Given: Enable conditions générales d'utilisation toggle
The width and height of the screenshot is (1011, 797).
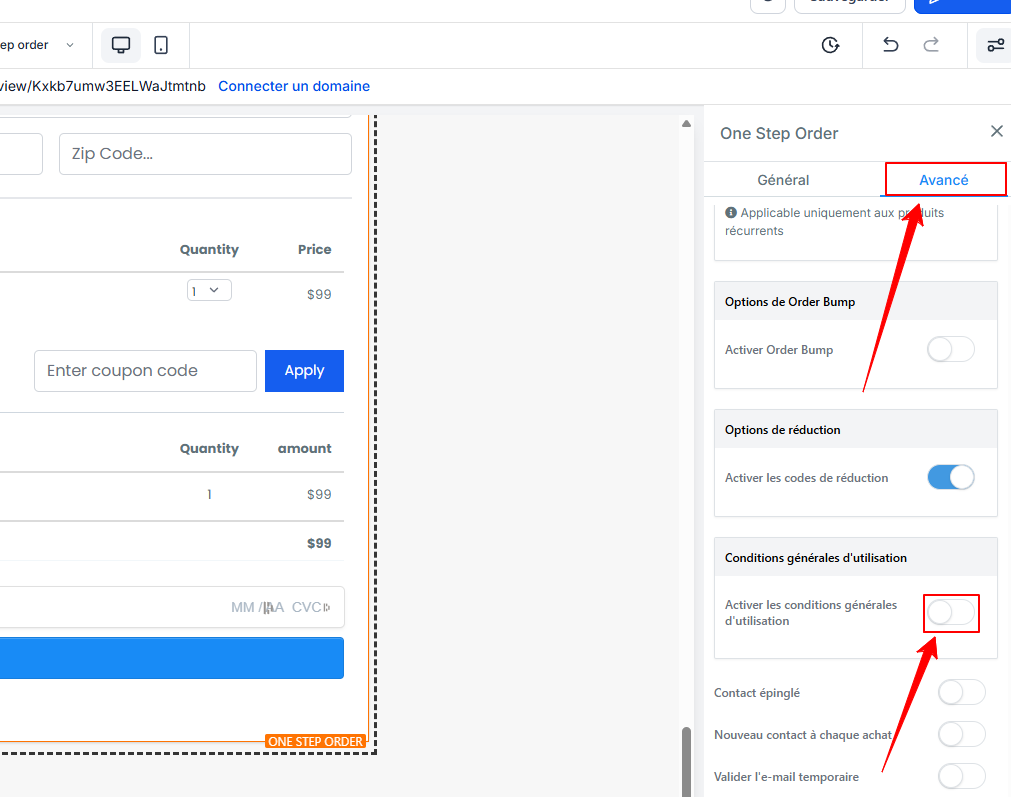Looking at the screenshot, I should pyautogui.click(x=950, y=613).
